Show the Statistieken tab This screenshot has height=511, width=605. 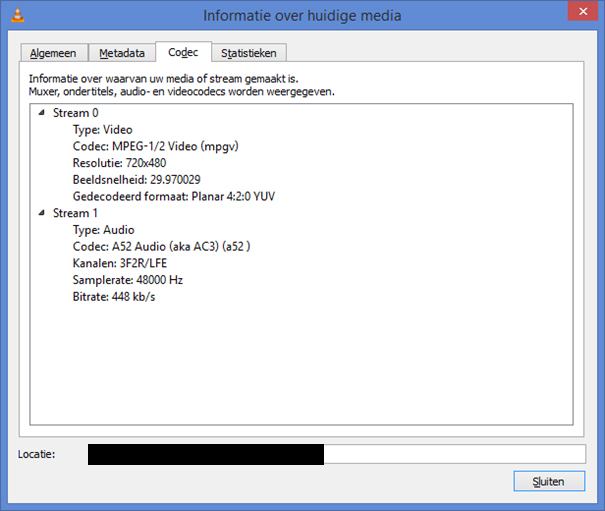pyautogui.click(x=249, y=53)
